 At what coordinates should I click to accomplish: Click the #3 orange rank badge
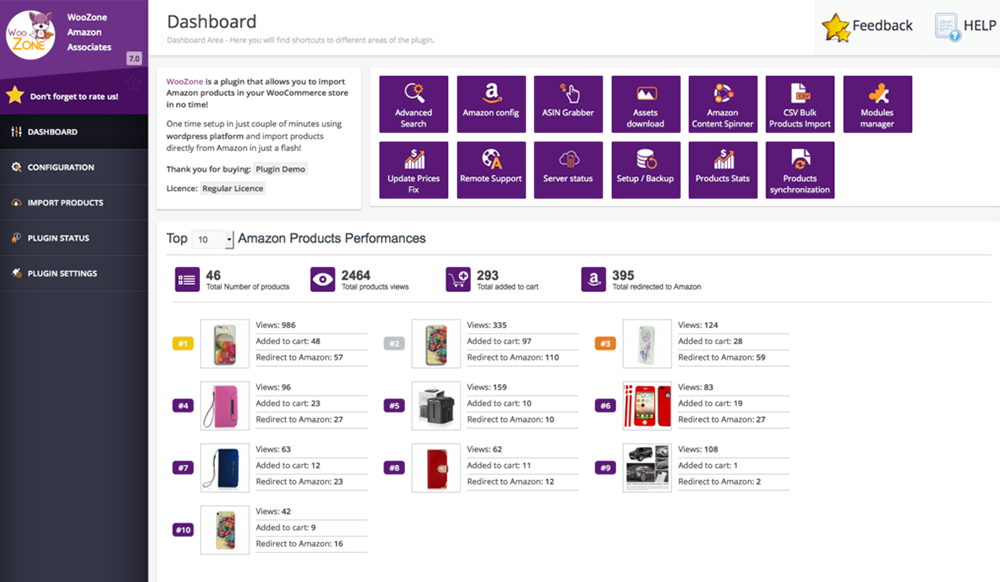point(605,344)
